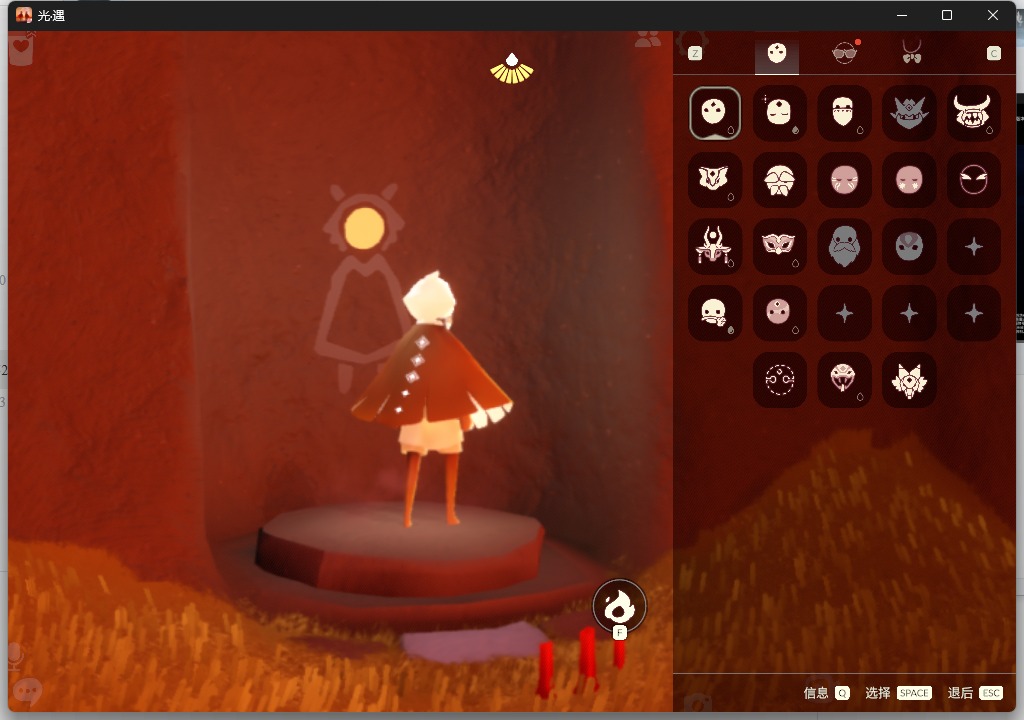This screenshot has height=720, width=1024.
Task: Go to next category with C key icon
Action: (x=993, y=53)
